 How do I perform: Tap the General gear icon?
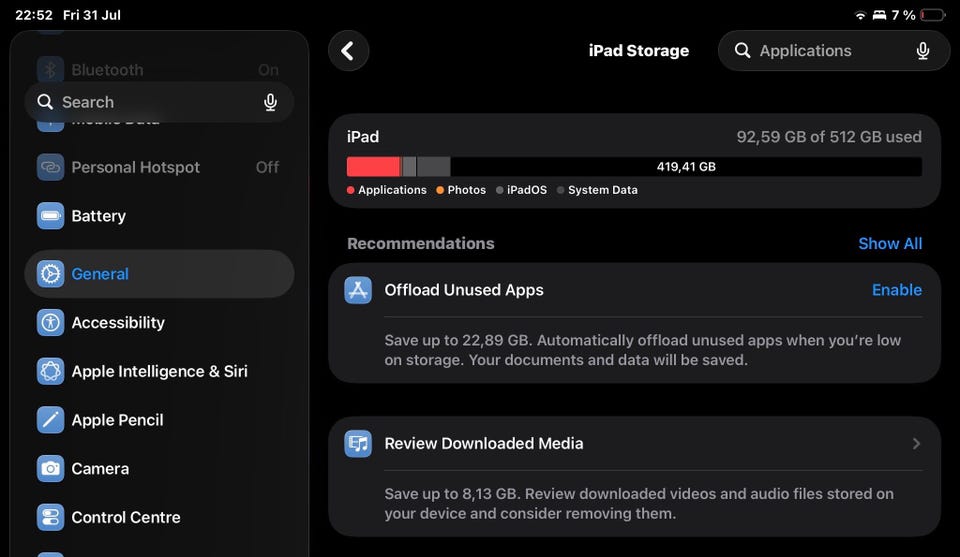pyautogui.click(x=50, y=274)
